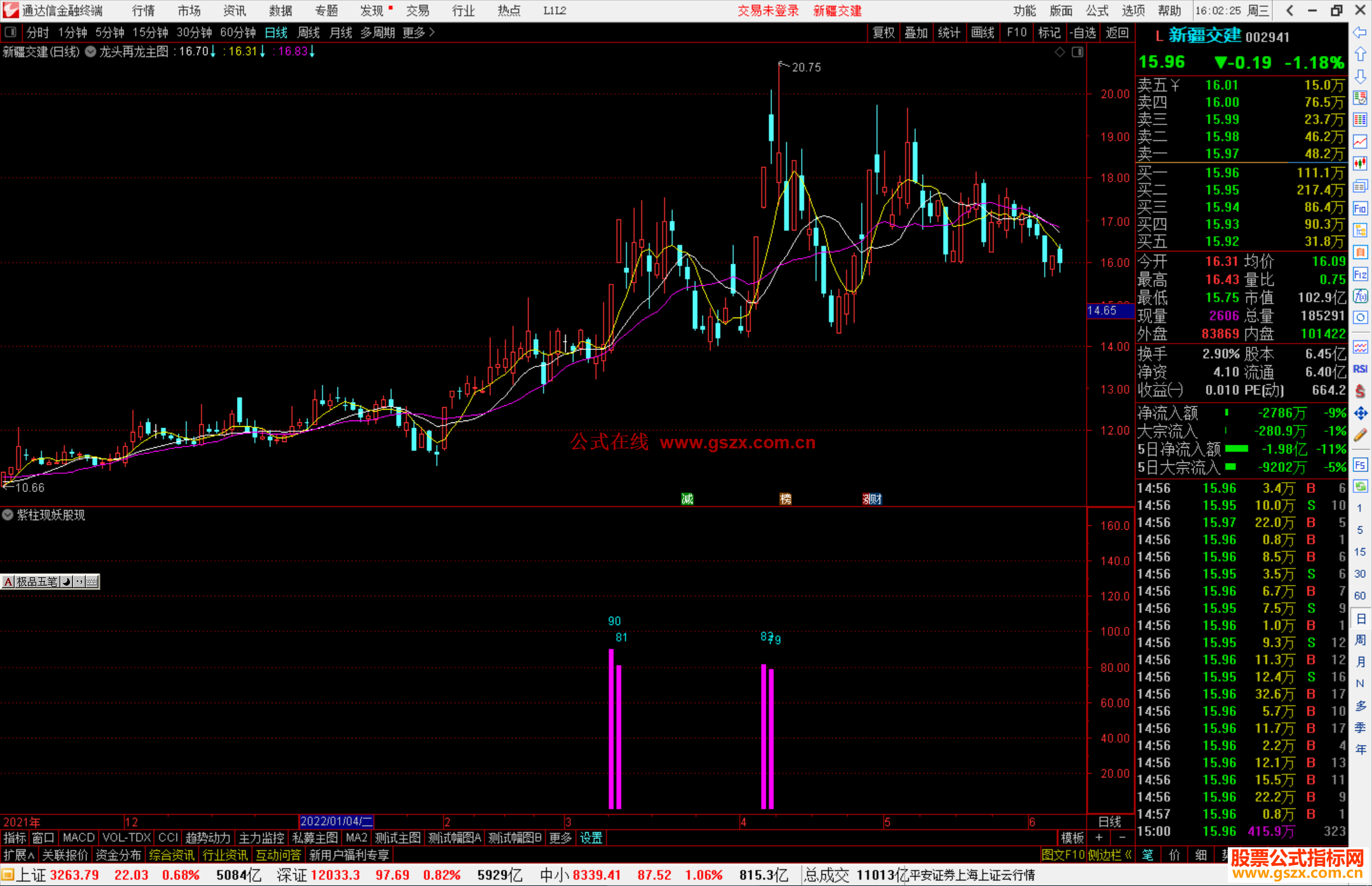The height and width of the screenshot is (886, 1372).
Task: Open the f(x) formula manager icon
Action: coord(1360,296)
